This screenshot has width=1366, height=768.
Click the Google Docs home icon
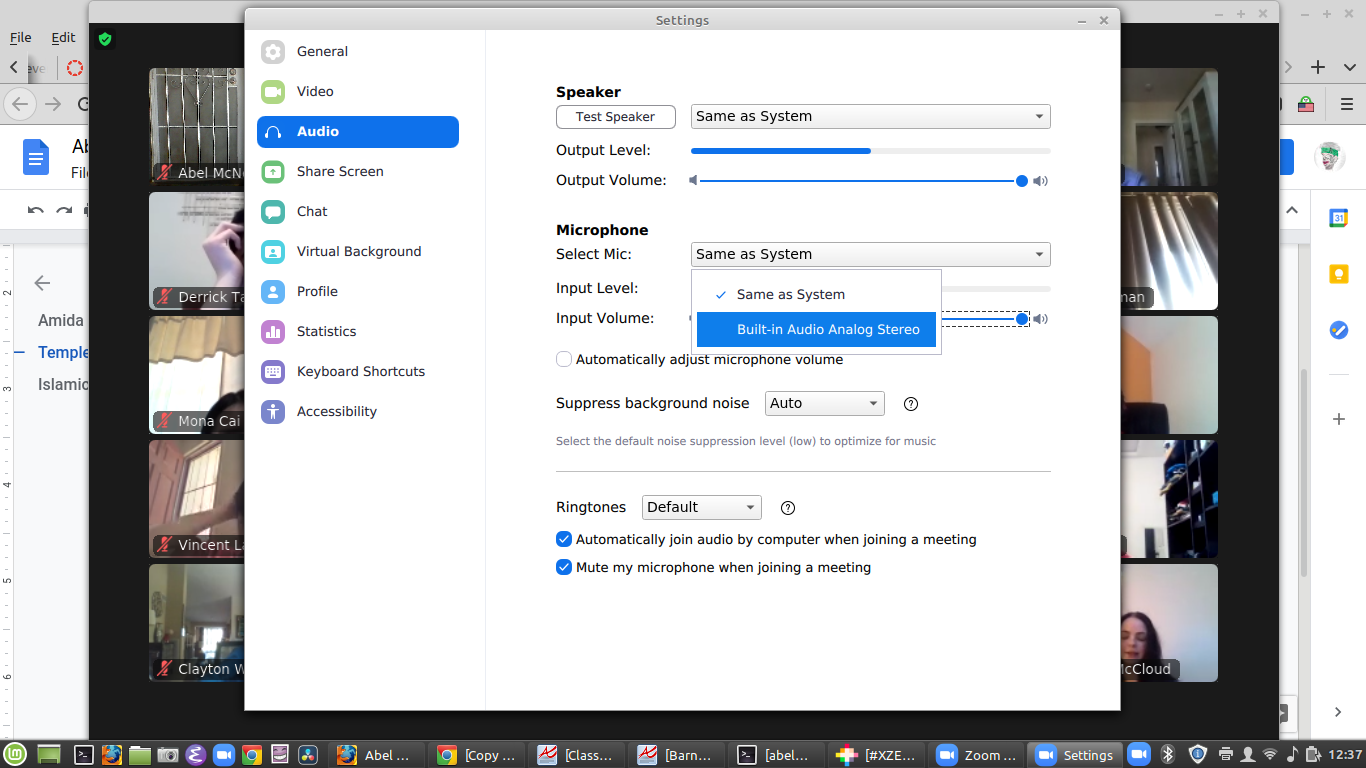click(36, 157)
